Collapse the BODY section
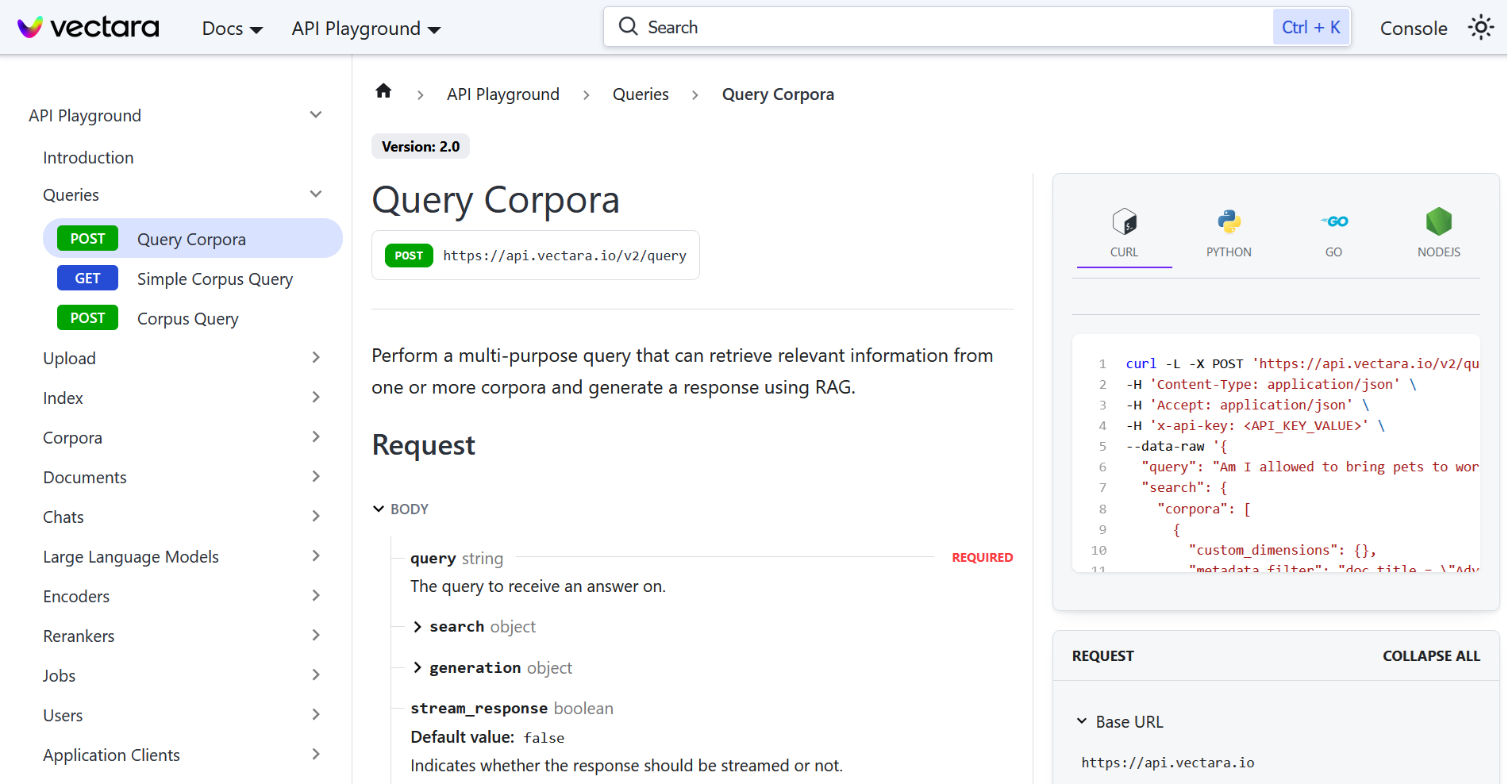Viewport: 1512px width, 784px height. pyautogui.click(x=401, y=509)
